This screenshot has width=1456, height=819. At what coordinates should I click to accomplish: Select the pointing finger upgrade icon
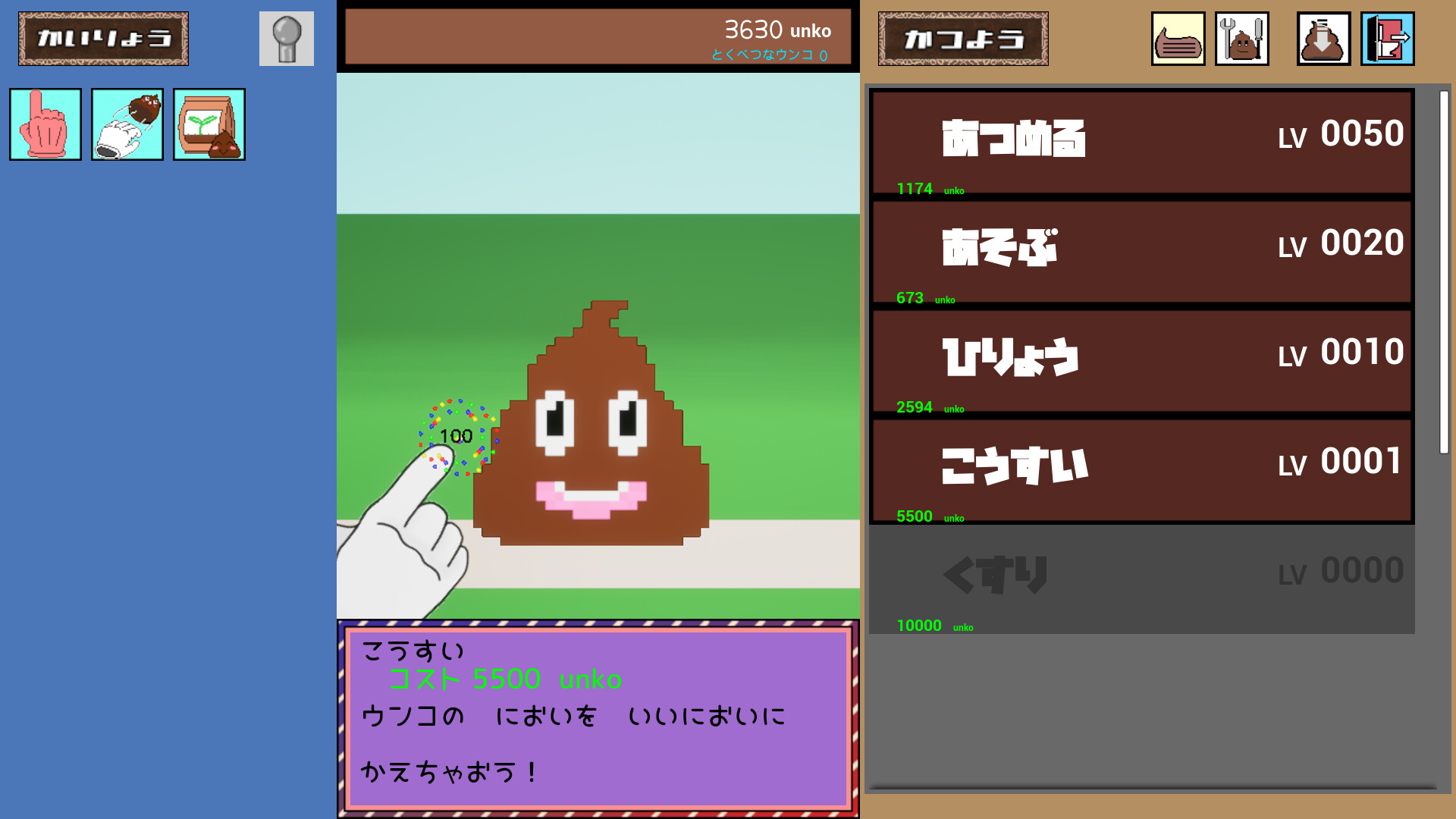pyautogui.click(x=43, y=124)
